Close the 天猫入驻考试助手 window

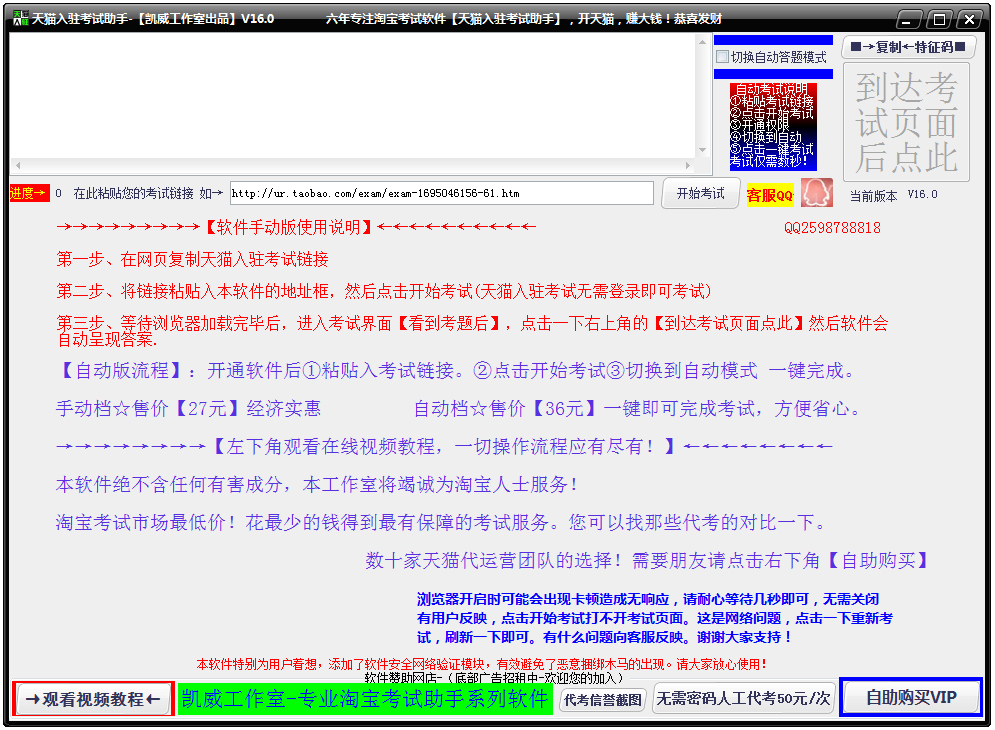tap(970, 20)
